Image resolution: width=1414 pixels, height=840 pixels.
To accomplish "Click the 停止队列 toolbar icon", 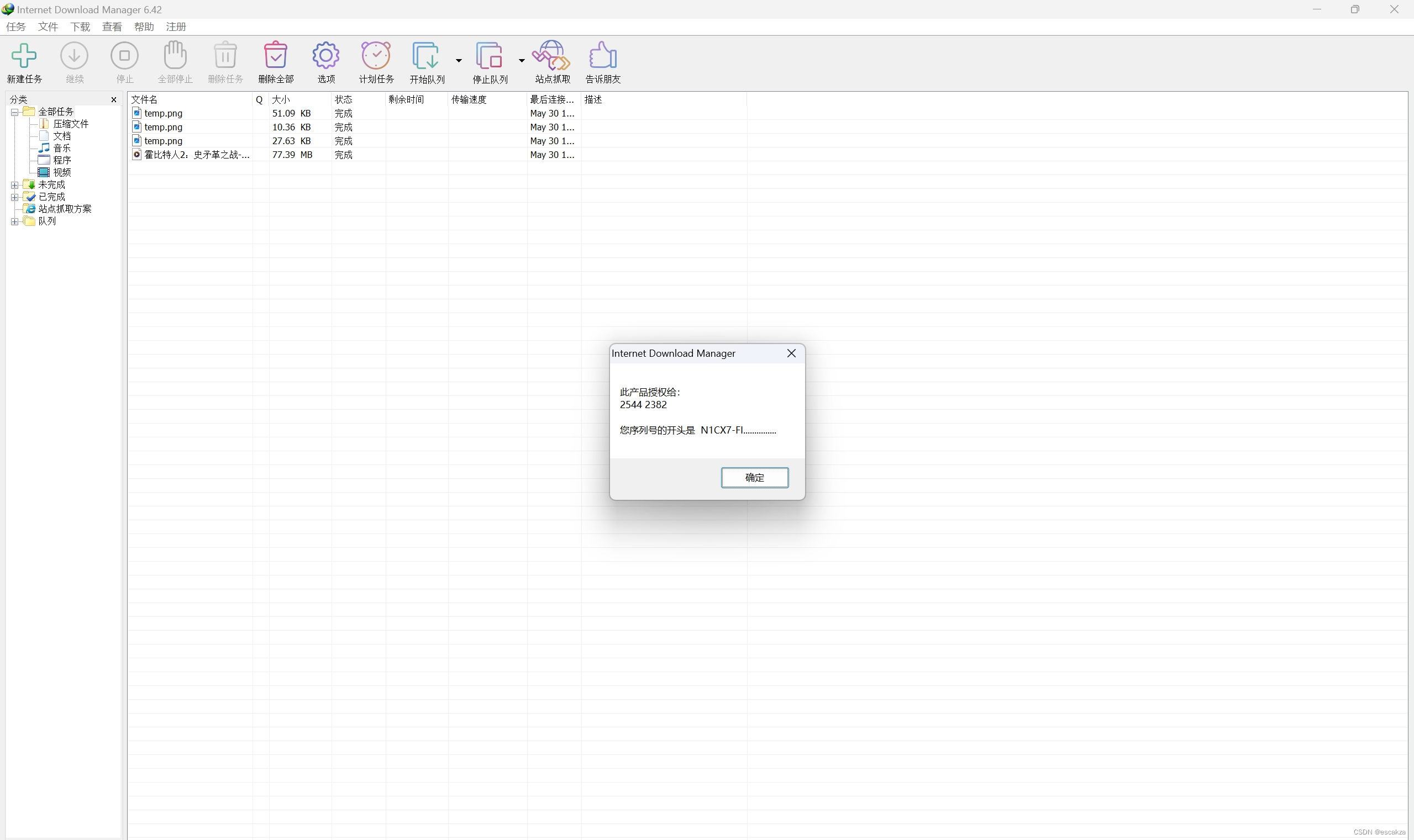I will (489, 55).
